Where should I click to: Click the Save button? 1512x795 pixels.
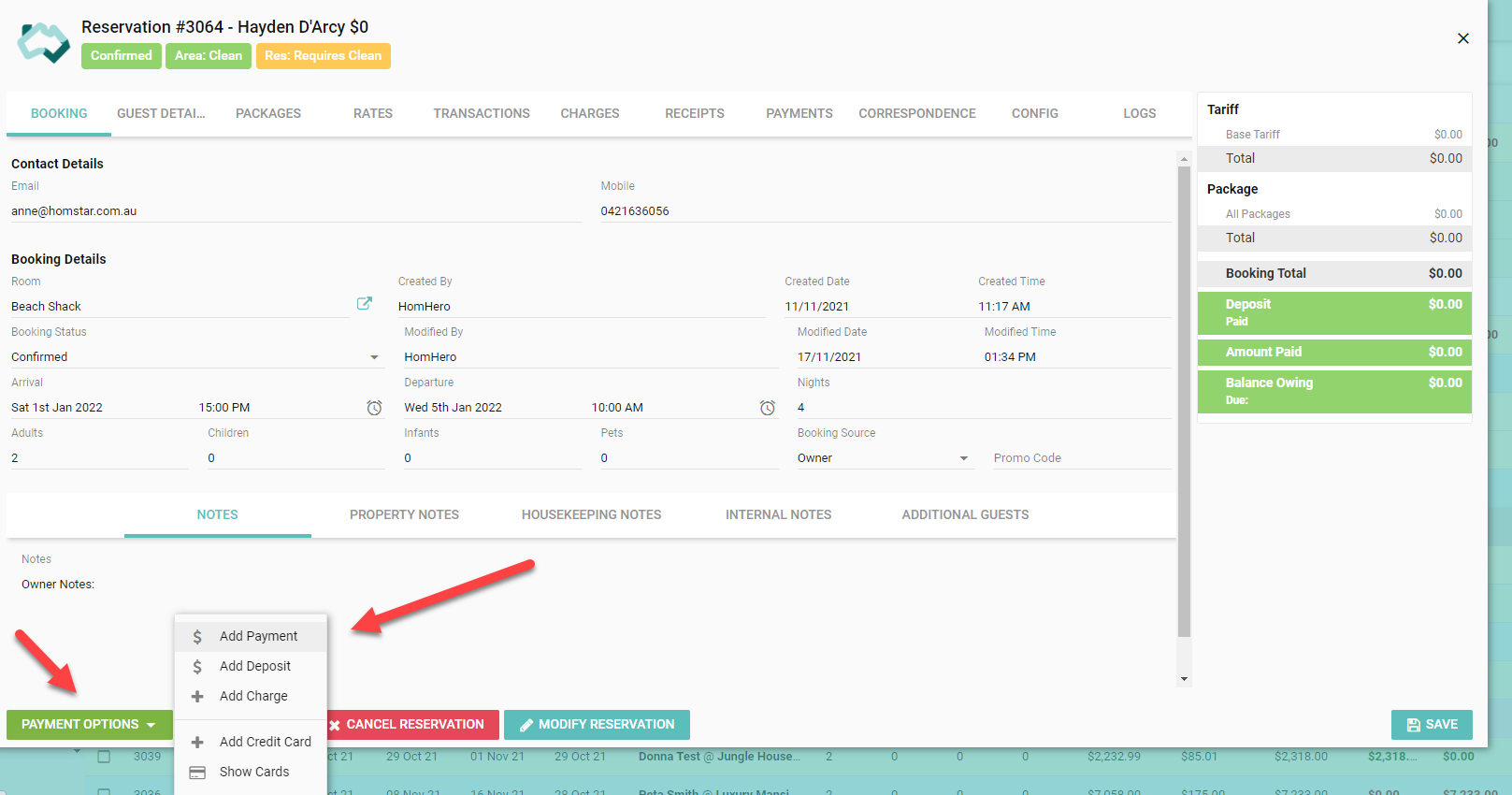(x=1432, y=725)
